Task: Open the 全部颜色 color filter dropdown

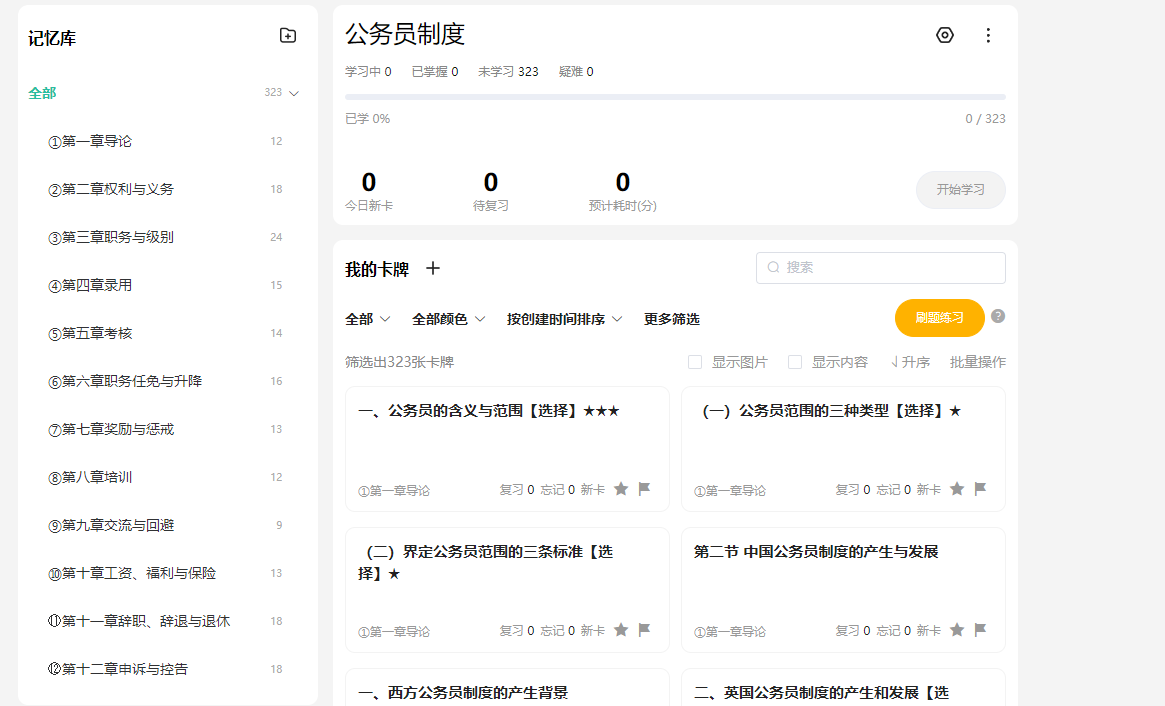Action: pos(449,319)
